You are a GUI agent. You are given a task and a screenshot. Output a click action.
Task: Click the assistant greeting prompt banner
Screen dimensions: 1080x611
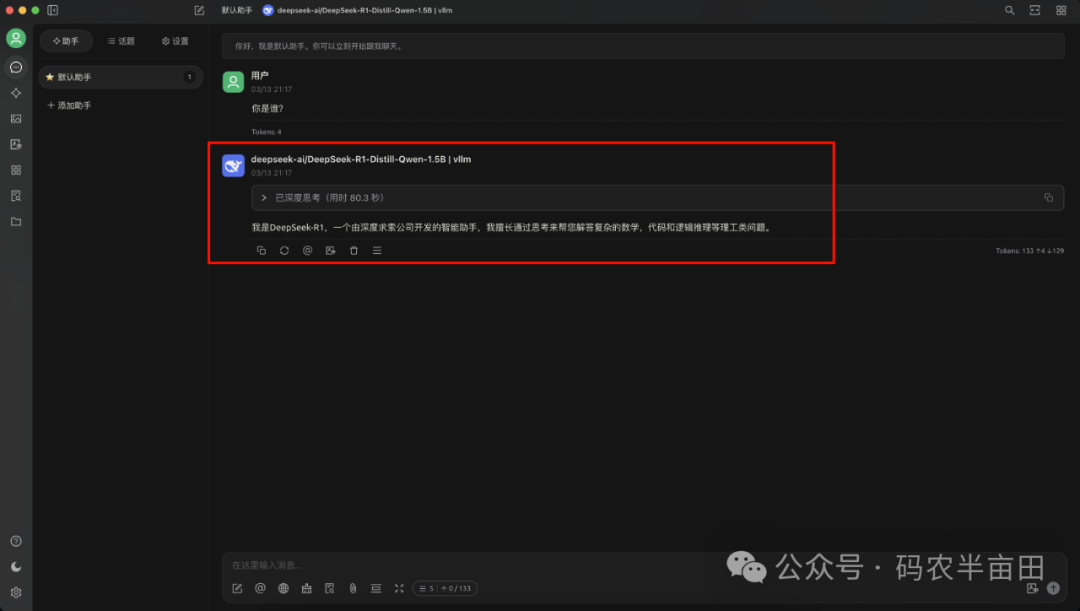click(x=643, y=46)
